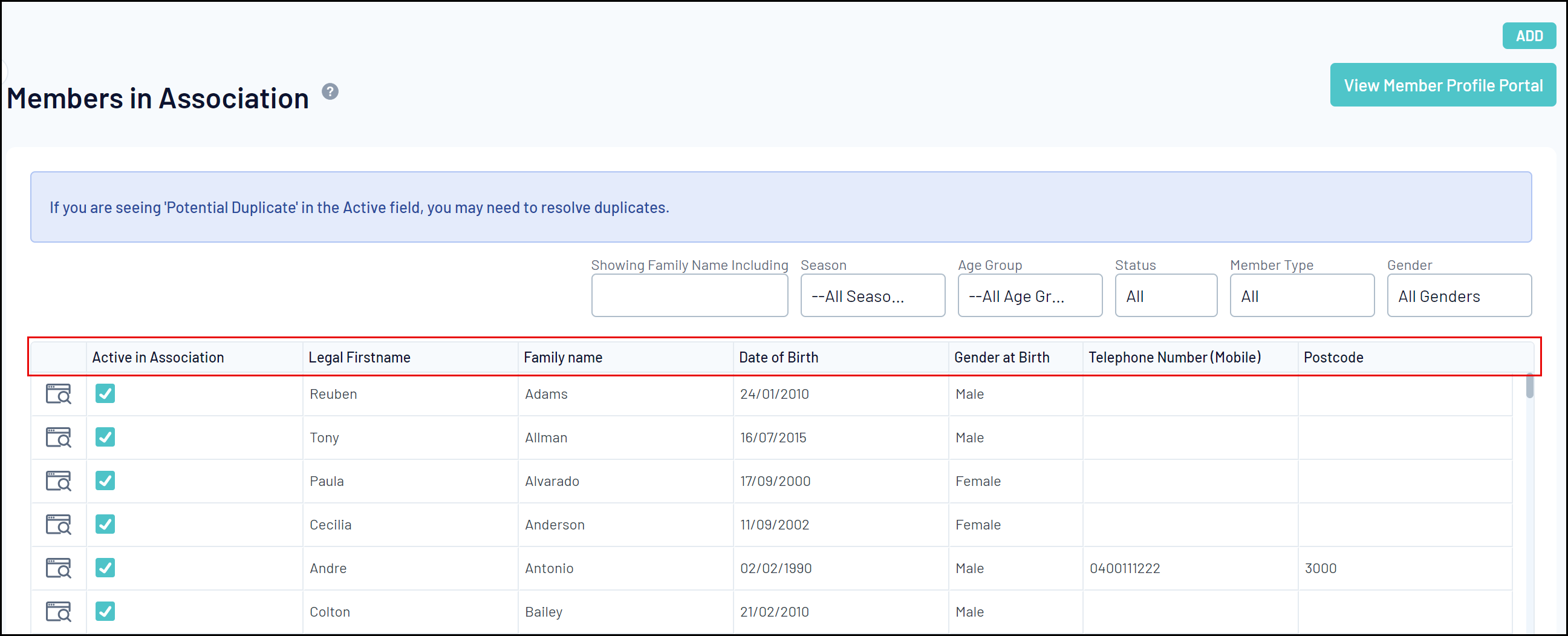The image size is (1568, 636).
Task: Uncheck active checkbox for Reuben Adams
Action: tap(105, 394)
